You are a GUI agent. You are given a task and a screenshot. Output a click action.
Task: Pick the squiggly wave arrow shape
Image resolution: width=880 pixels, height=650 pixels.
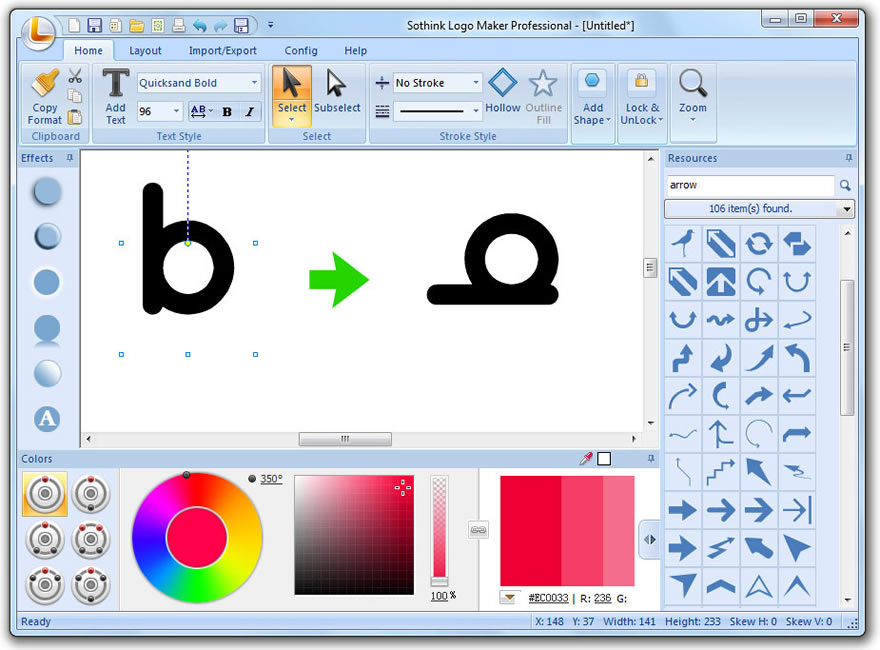tap(721, 320)
